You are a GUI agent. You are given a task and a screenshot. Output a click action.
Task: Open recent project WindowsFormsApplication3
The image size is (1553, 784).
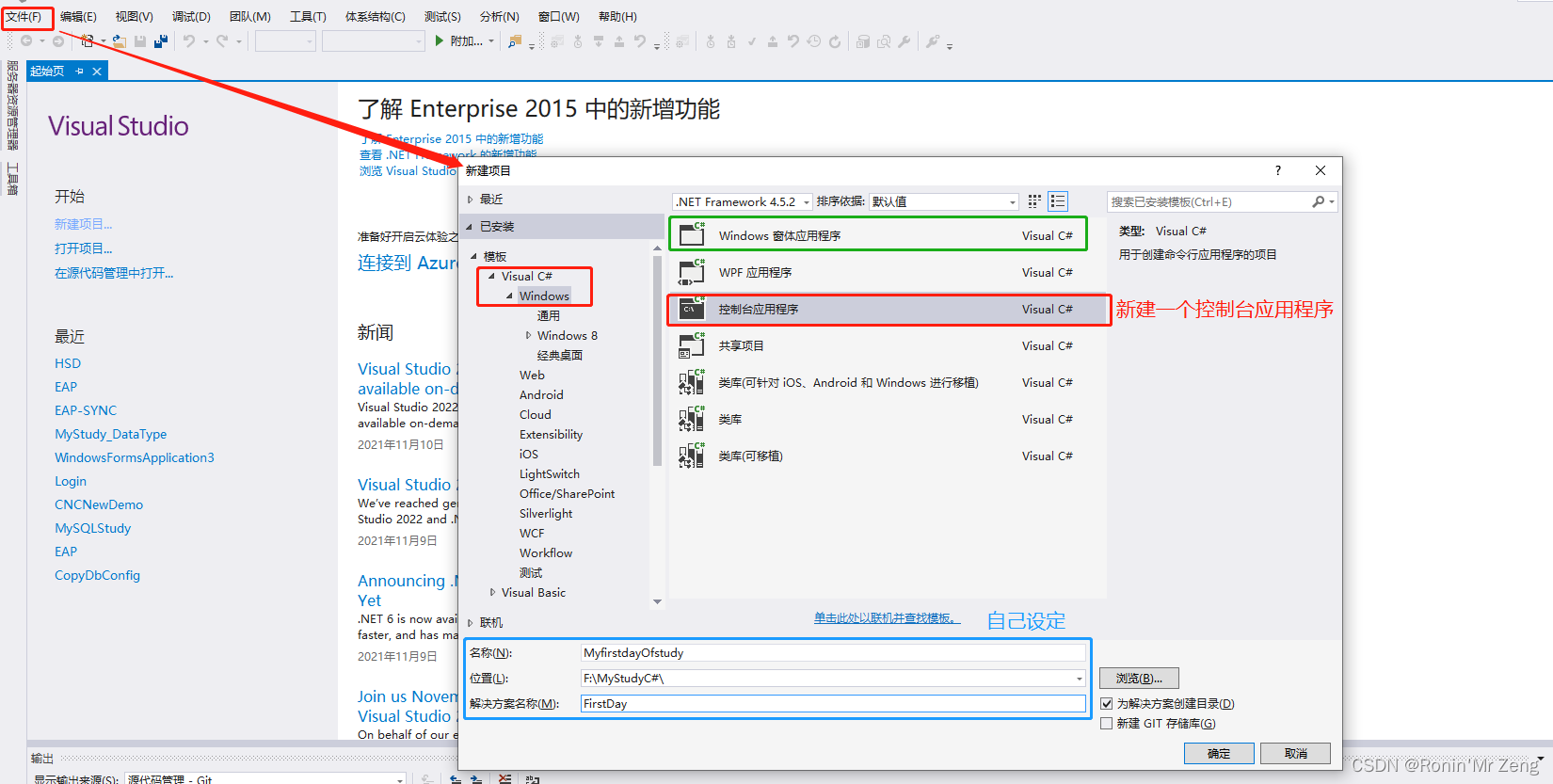pyautogui.click(x=135, y=457)
